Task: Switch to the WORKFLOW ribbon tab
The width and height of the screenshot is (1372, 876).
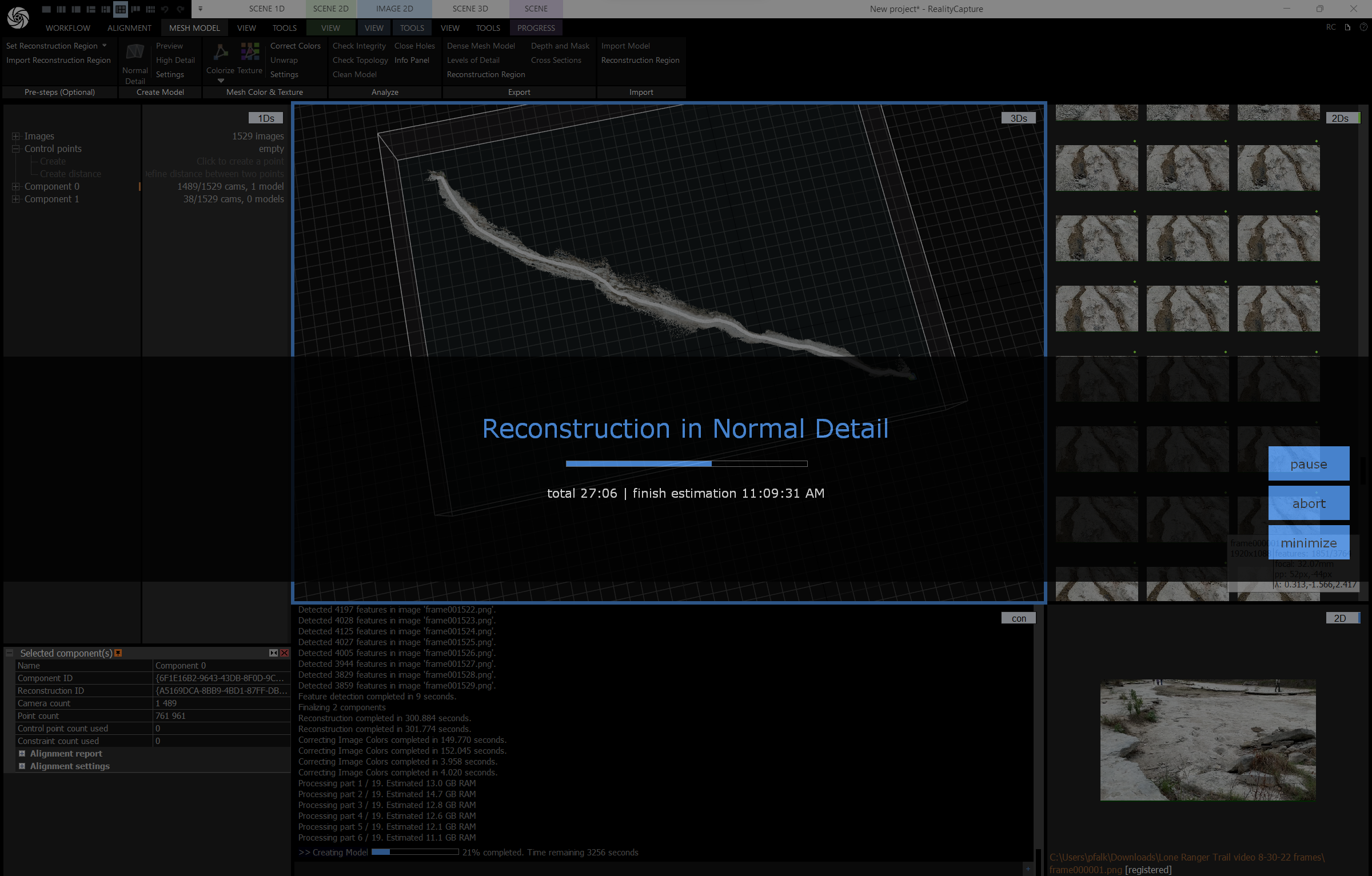Action: pyautogui.click(x=67, y=27)
